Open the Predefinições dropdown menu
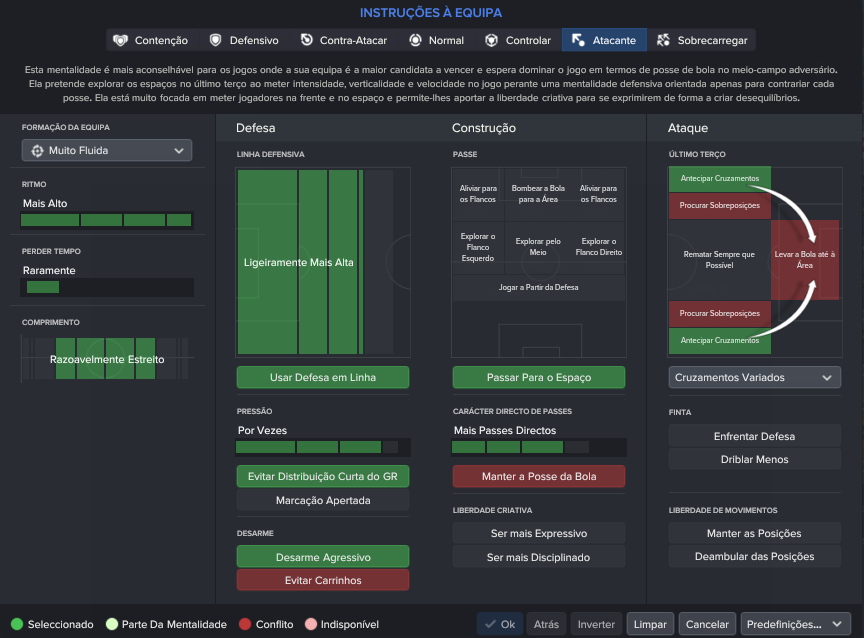The height and width of the screenshot is (638, 864). (x=795, y=624)
